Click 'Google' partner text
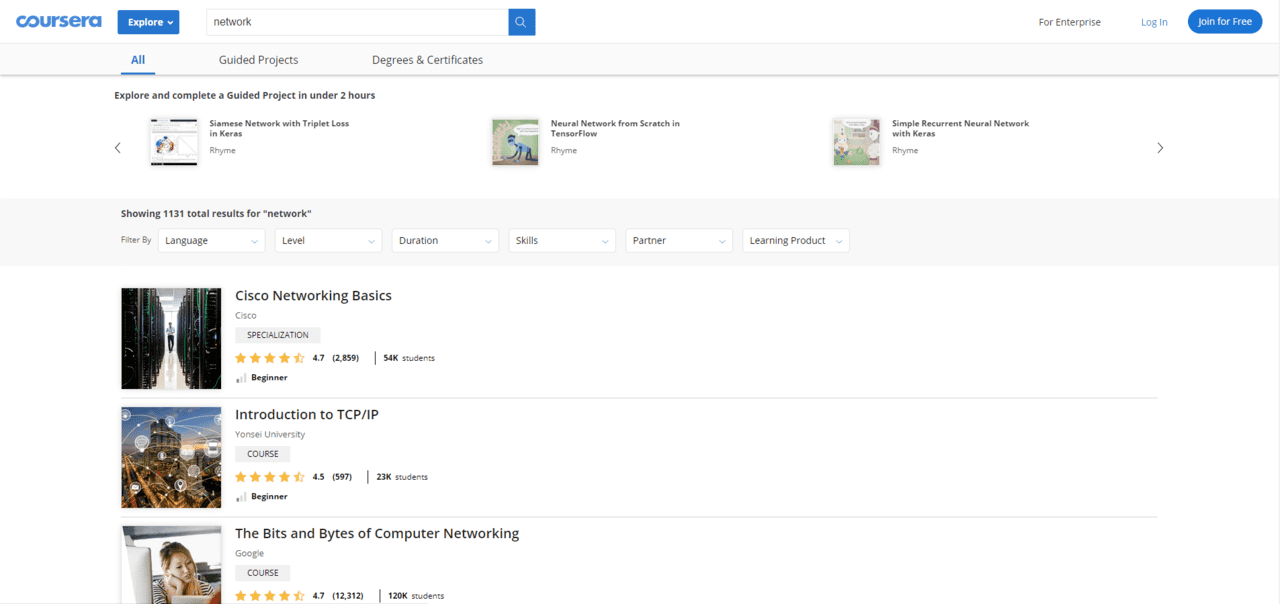The width and height of the screenshot is (1280, 604). [x=250, y=553]
